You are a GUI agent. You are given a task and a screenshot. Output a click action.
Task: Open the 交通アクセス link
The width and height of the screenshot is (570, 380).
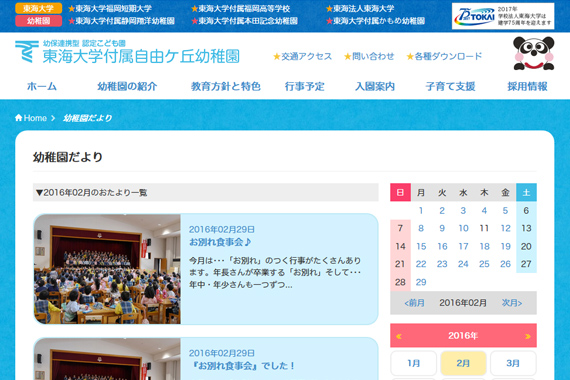pos(302,56)
